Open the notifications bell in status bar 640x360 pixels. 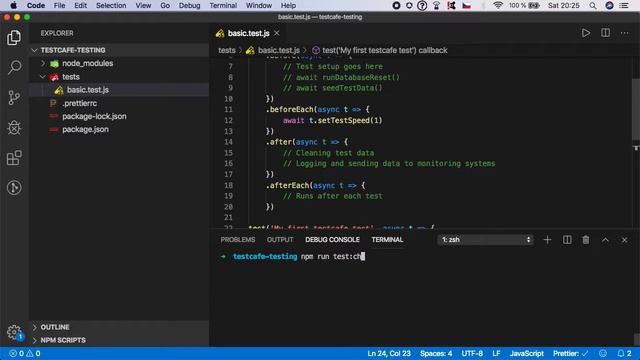[624, 353]
